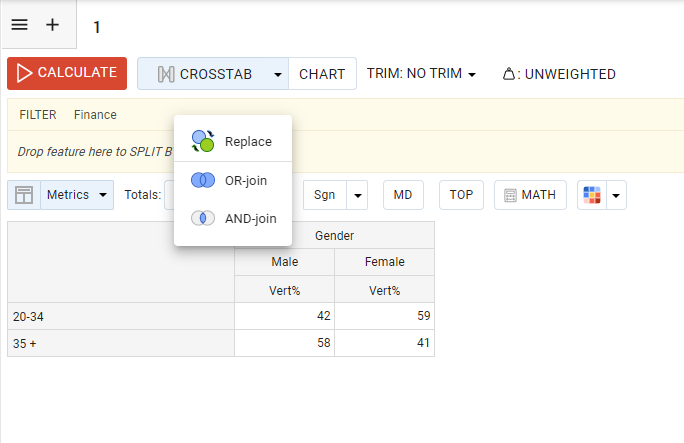
Task: Open the hamburger menu
Action: point(20,26)
